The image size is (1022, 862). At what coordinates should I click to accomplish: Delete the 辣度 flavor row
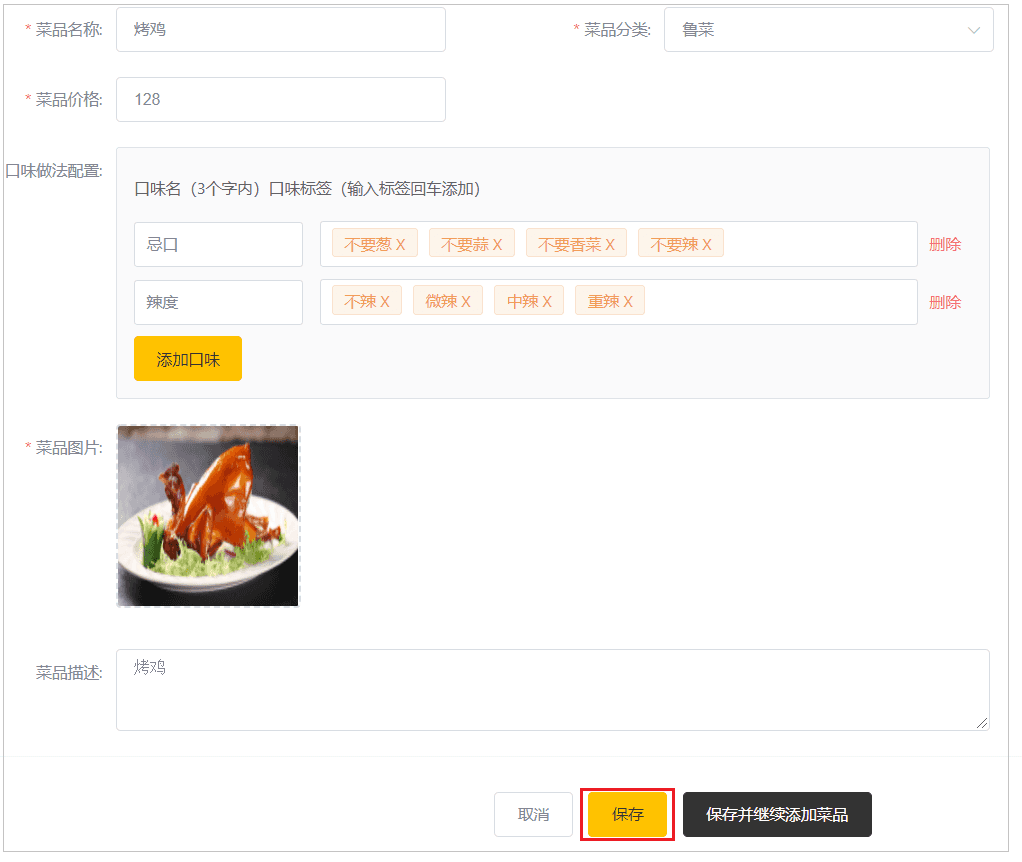(x=945, y=303)
